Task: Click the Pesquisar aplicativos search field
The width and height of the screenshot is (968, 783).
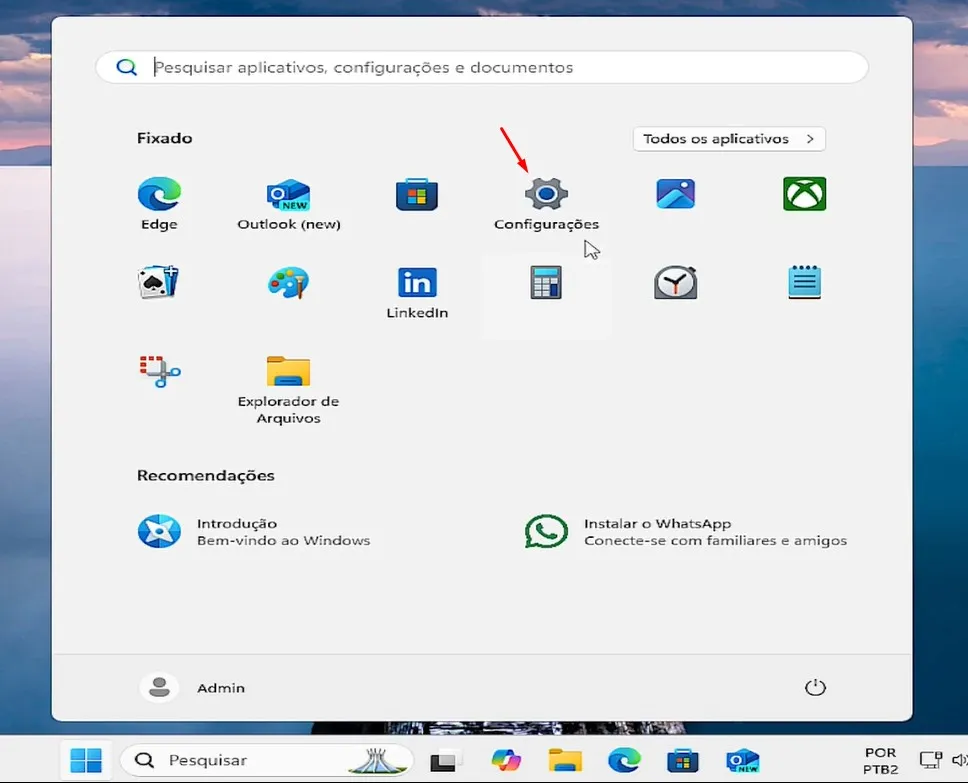Action: click(x=481, y=68)
